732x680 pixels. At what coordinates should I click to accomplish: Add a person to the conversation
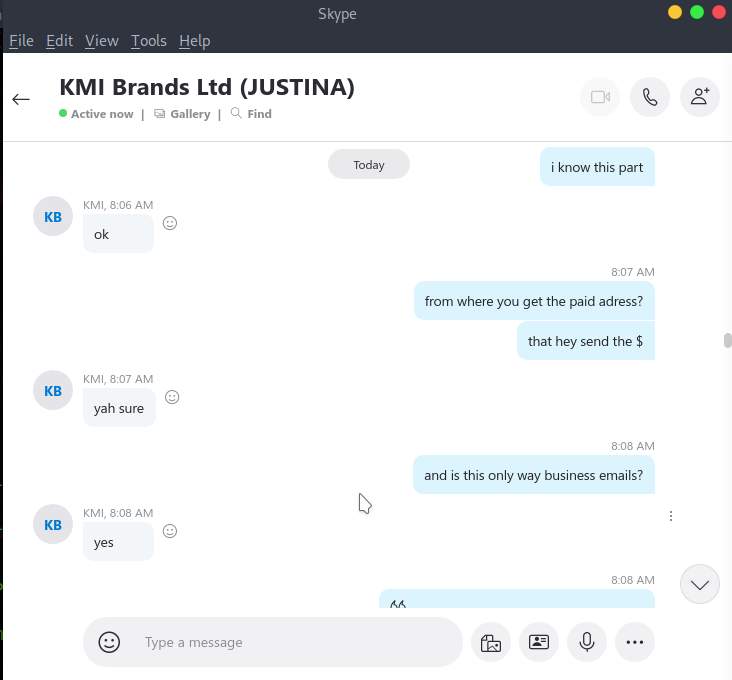click(700, 97)
